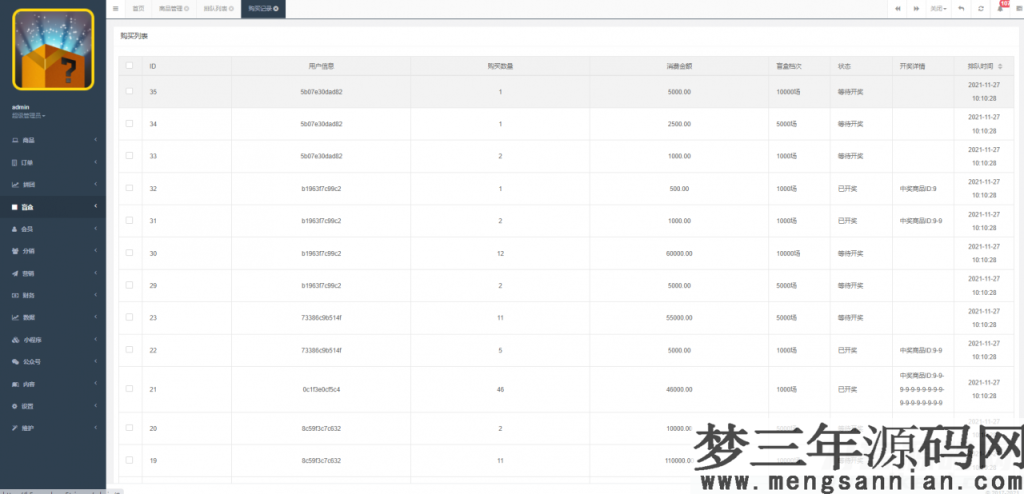Click the hamburger menu icon beside the 首页 tab
Image resolution: width=1024 pixels, height=494 pixels.
pyautogui.click(x=116, y=8)
